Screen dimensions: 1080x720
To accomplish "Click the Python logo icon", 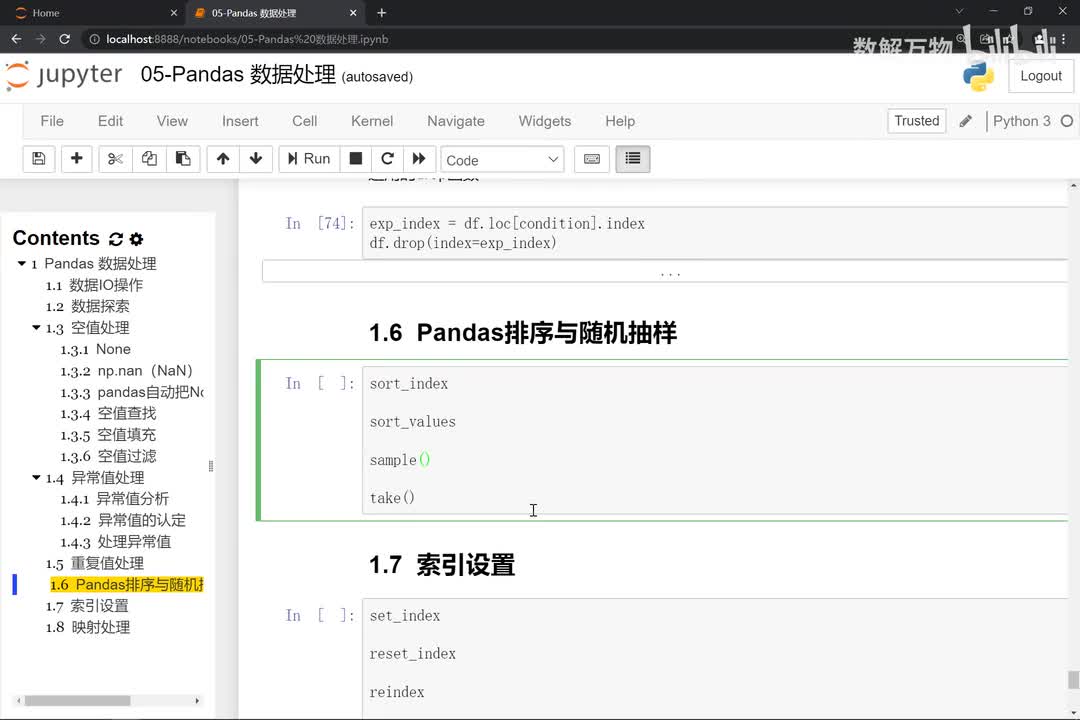I will [978, 76].
